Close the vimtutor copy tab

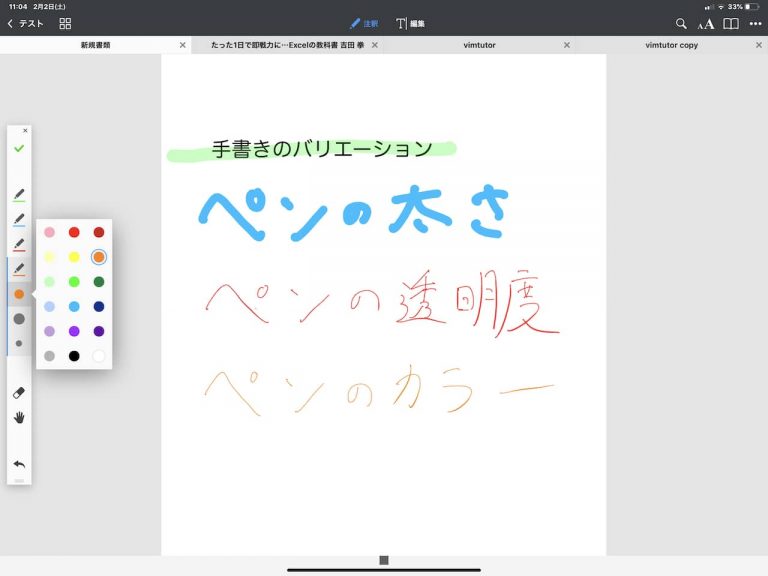(759, 45)
